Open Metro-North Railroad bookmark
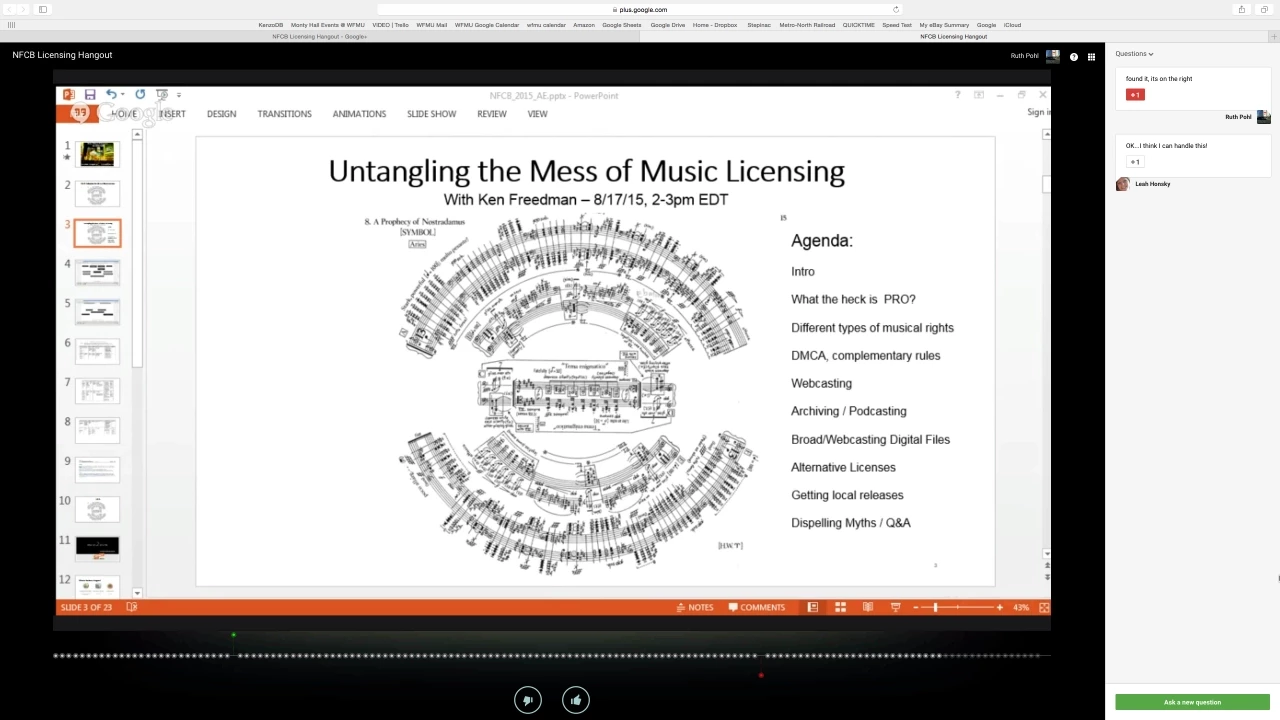 pyautogui.click(x=807, y=25)
